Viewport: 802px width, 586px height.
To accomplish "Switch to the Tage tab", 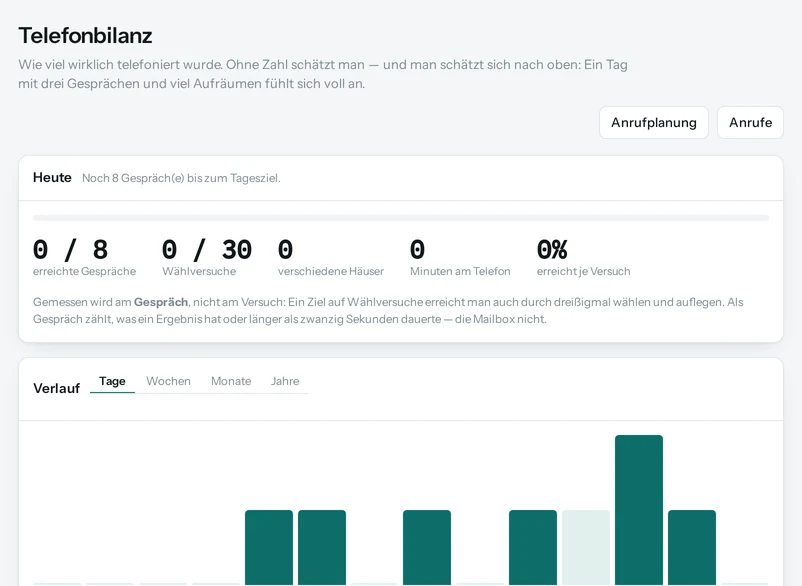I will coord(113,381).
